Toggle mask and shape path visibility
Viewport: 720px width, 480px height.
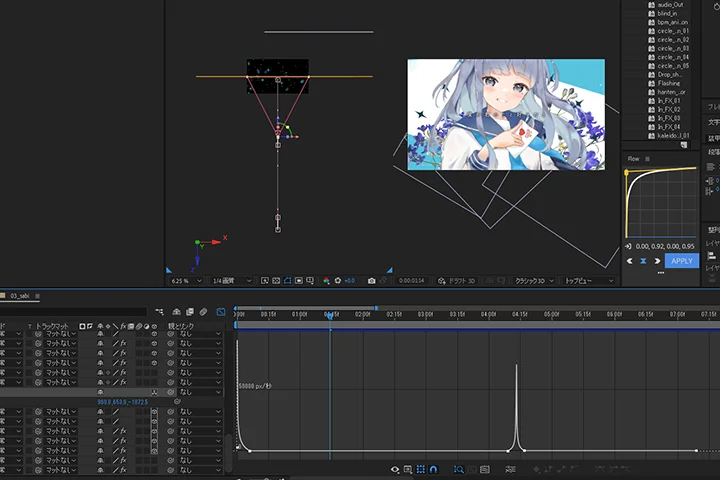tap(287, 281)
